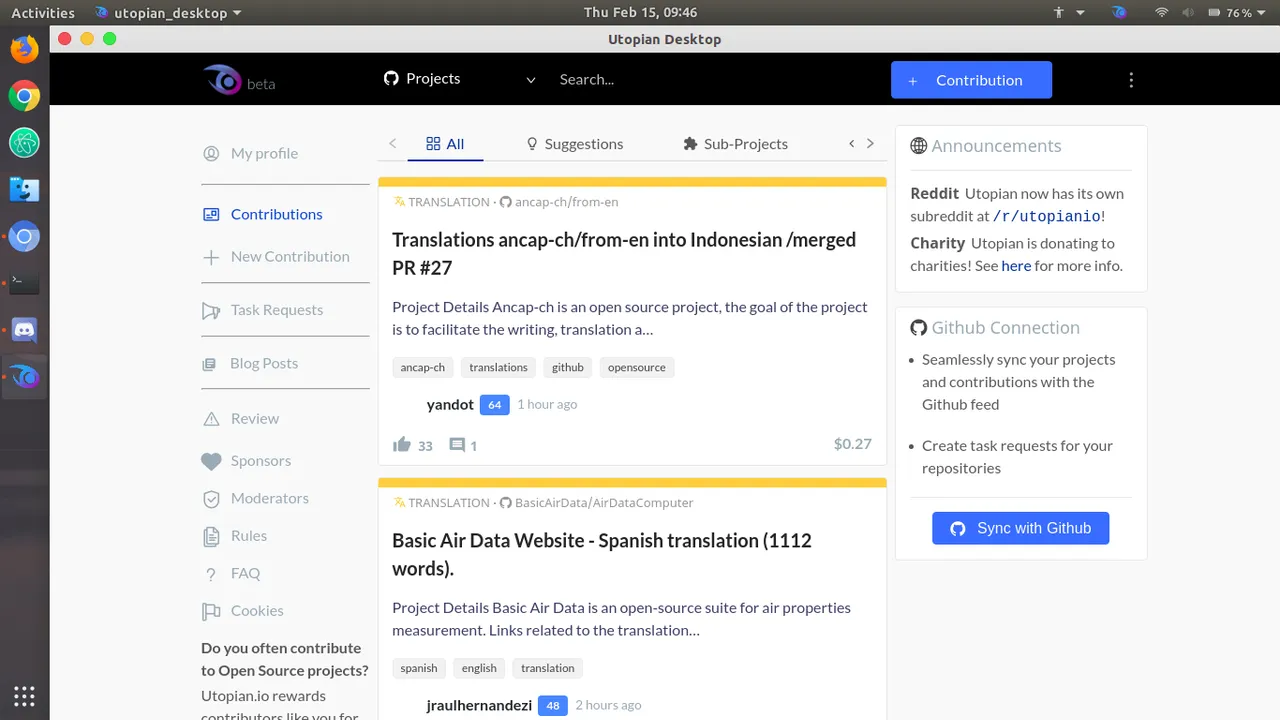The image size is (1280, 720).
Task: Open Translations ancap-ch Indonesian post title
Action: [x=624, y=254]
